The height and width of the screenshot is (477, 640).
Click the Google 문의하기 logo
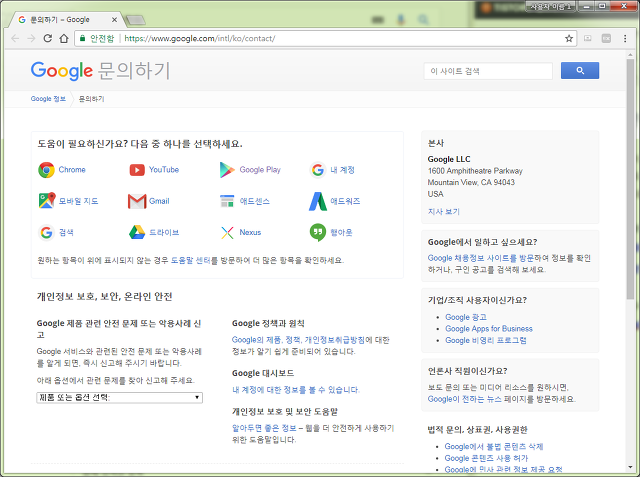tap(100, 71)
